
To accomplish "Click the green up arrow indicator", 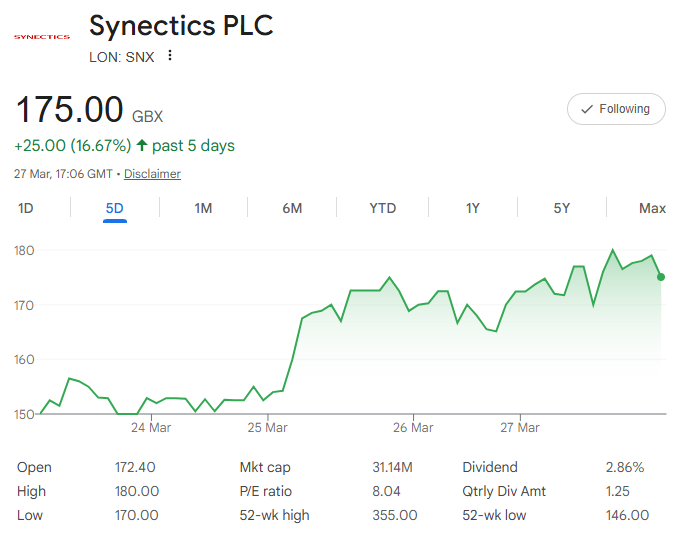I will click(142, 146).
